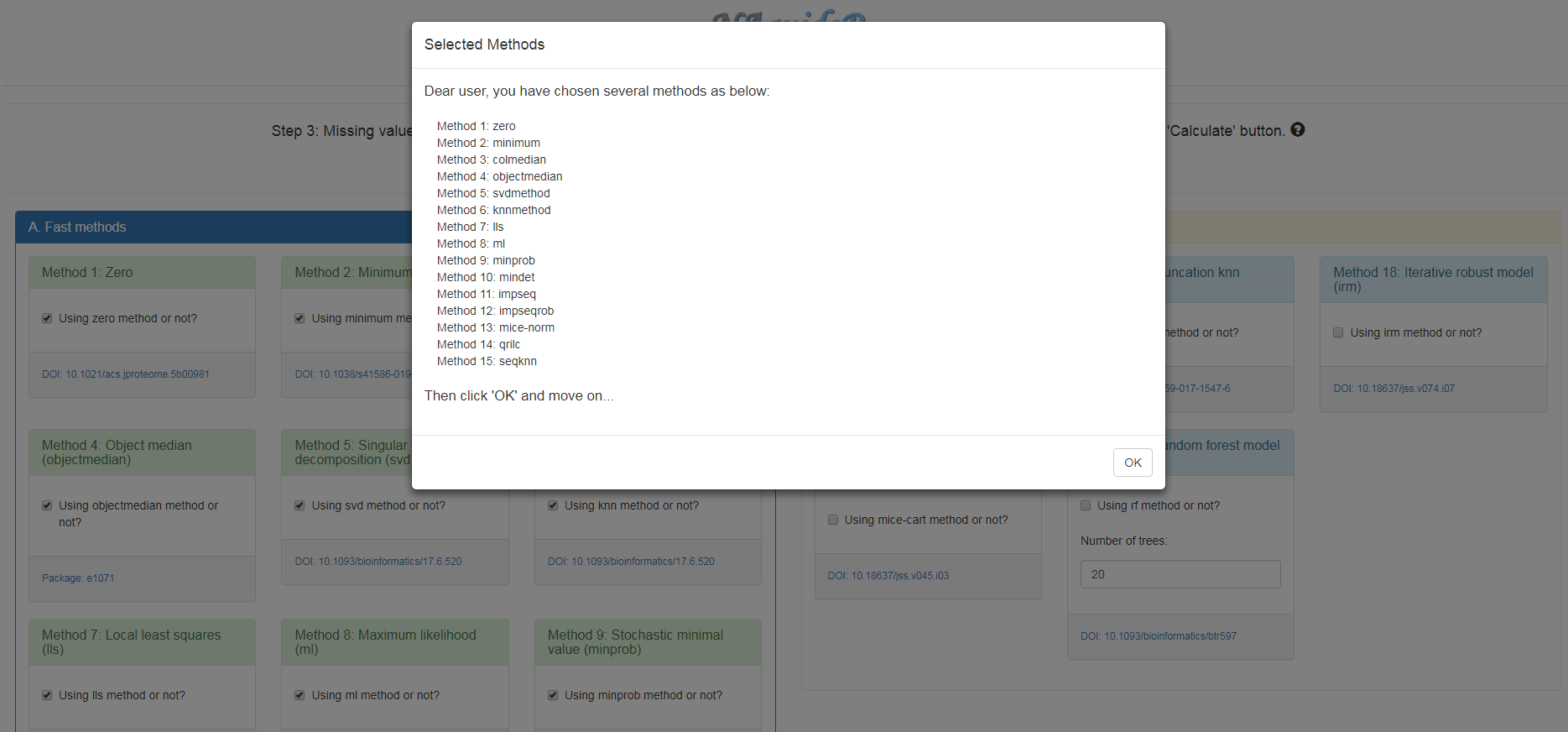1568x732 pixels.
Task: Open the svd method DOI link
Action: pyautogui.click(x=378, y=562)
